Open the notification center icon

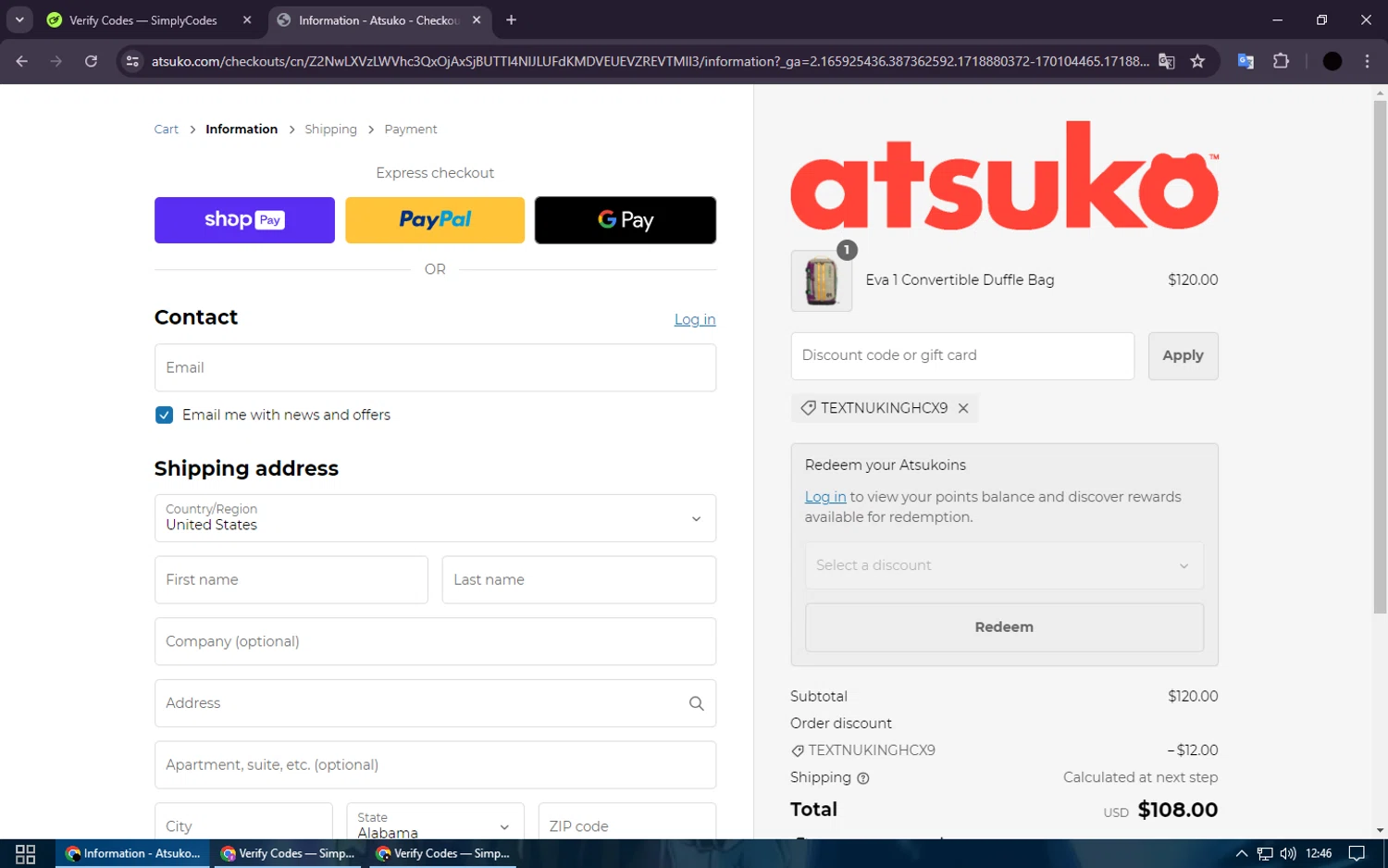click(1357, 853)
